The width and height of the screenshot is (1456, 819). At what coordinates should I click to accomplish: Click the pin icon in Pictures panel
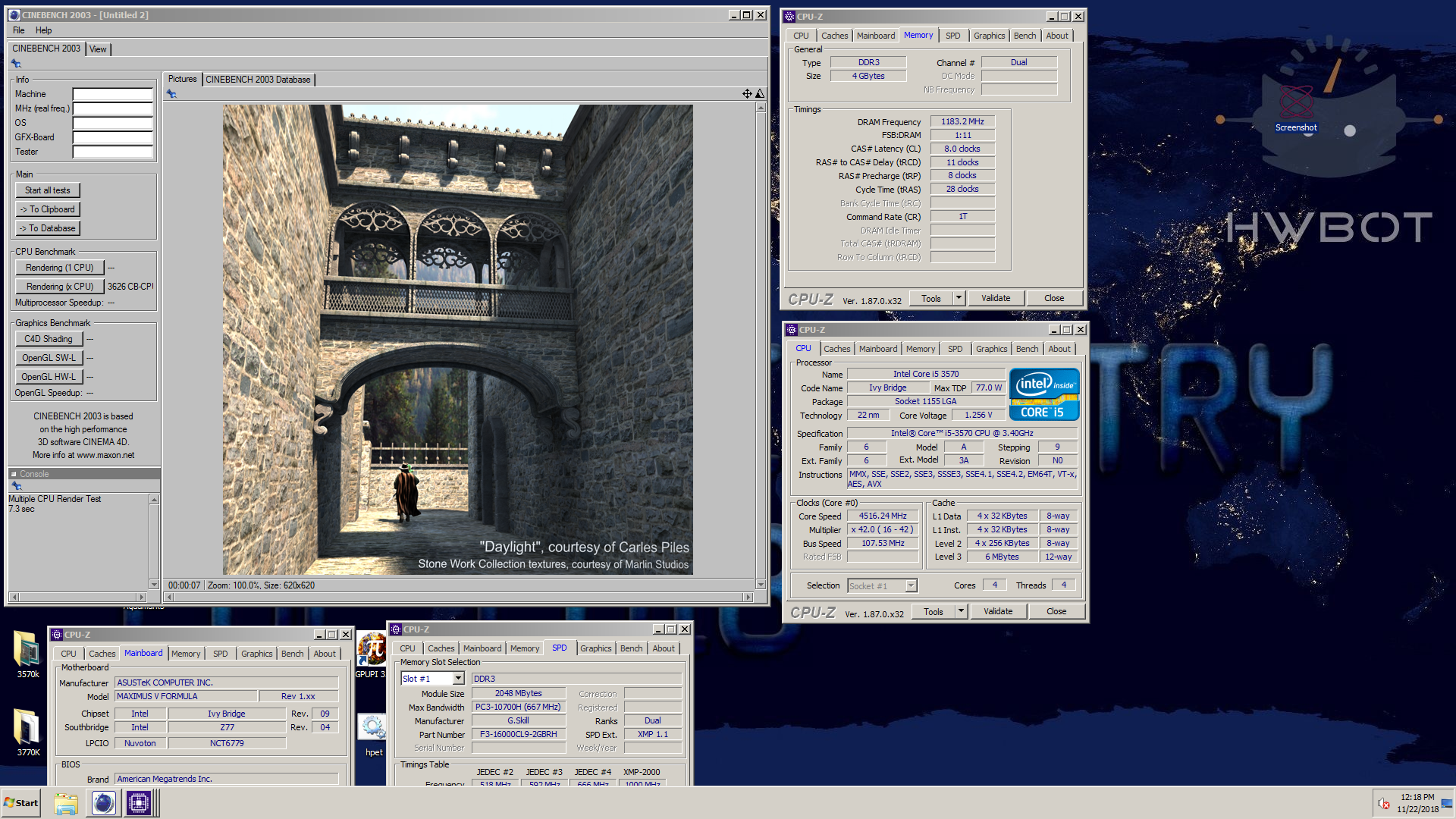171,94
